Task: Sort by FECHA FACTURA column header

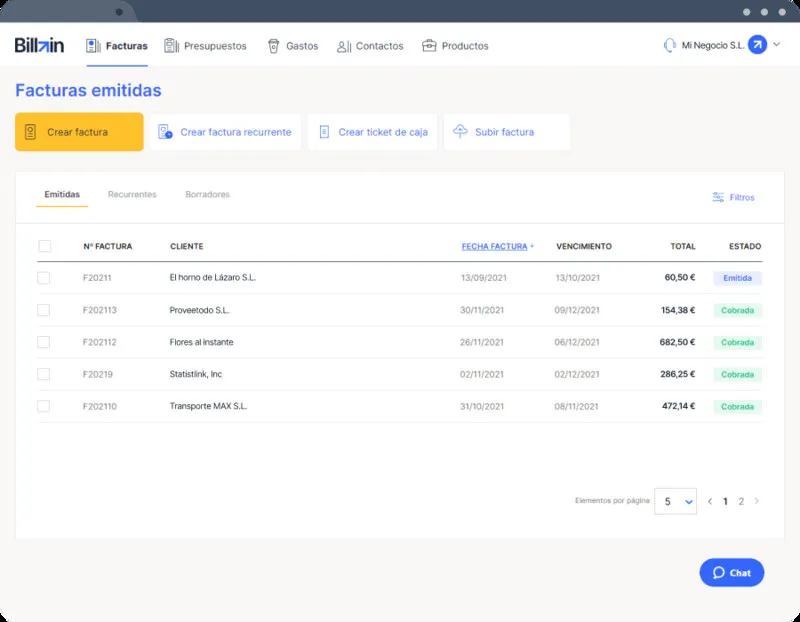Action: coord(497,246)
